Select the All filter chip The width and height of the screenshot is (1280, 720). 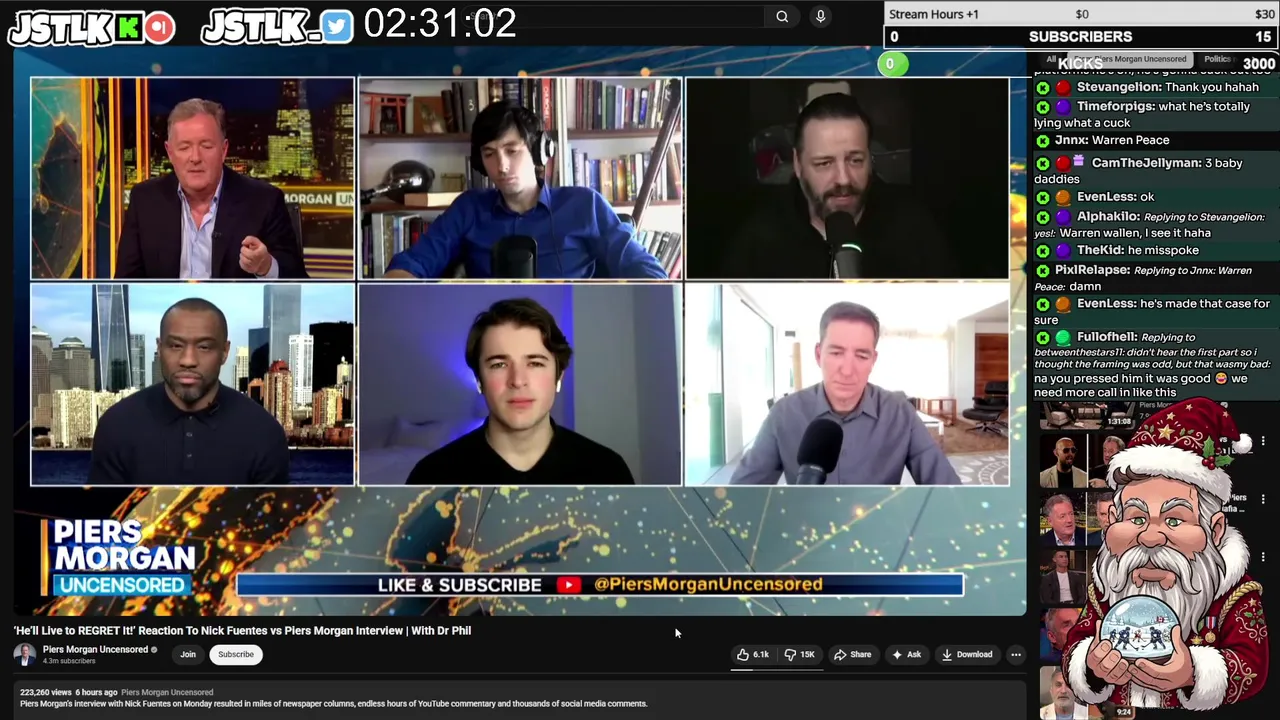(1050, 59)
